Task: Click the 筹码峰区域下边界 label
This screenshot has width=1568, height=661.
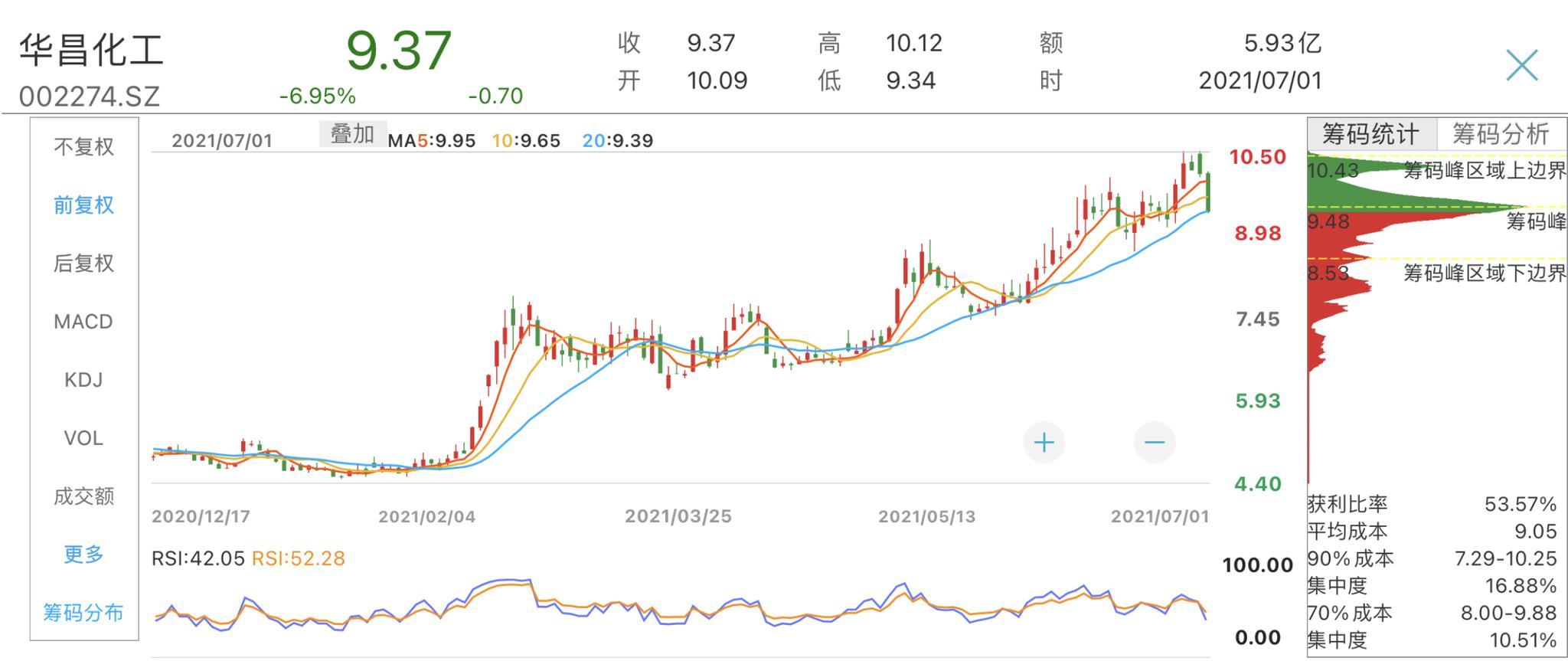Action: [1485, 273]
